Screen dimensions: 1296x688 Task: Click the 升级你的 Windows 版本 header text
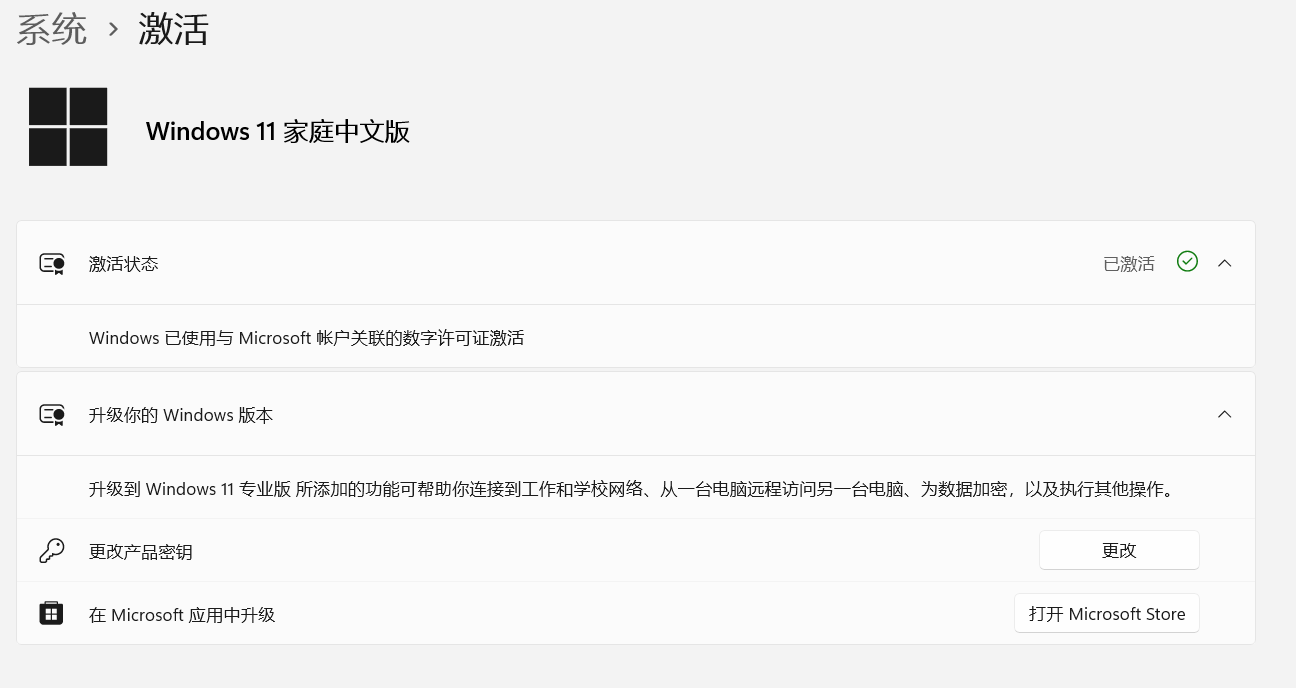pyautogui.click(x=181, y=415)
